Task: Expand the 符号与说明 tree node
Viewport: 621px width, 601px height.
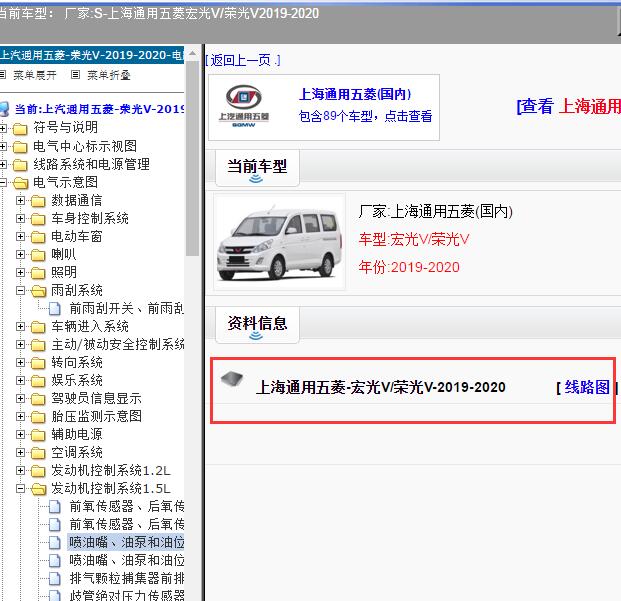Action: pyautogui.click(x=3, y=128)
